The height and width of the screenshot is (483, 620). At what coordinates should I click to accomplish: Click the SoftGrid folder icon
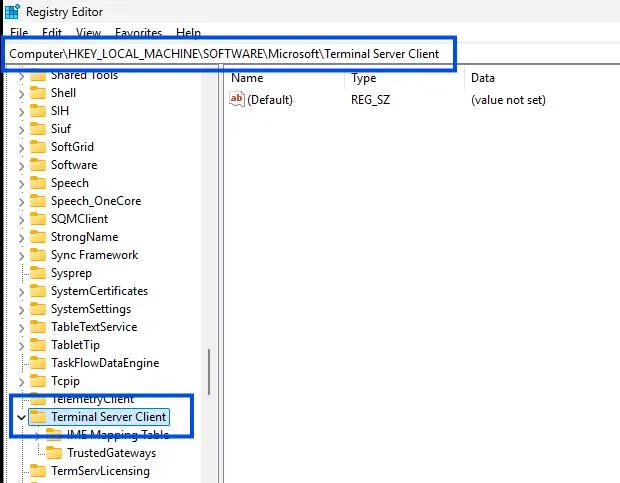[38, 147]
